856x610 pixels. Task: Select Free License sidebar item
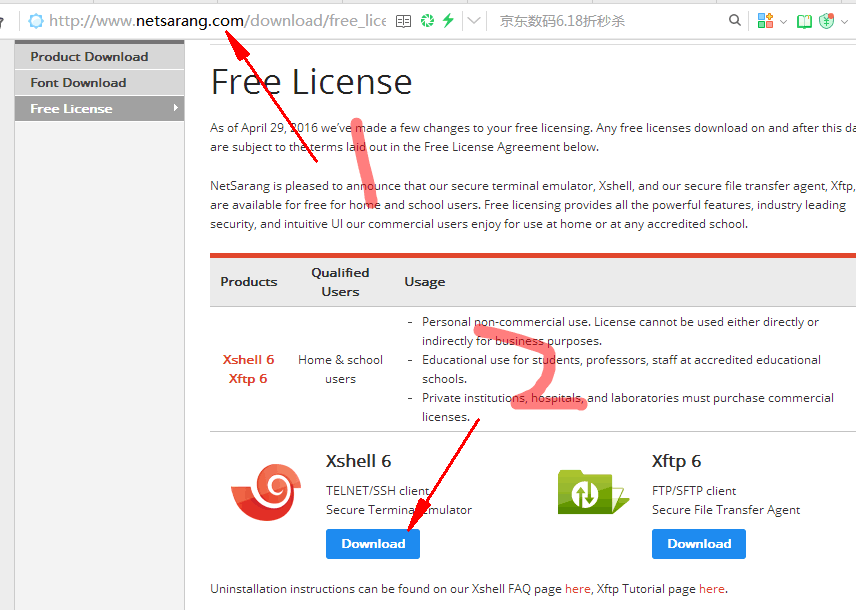click(x=99, y=109)
